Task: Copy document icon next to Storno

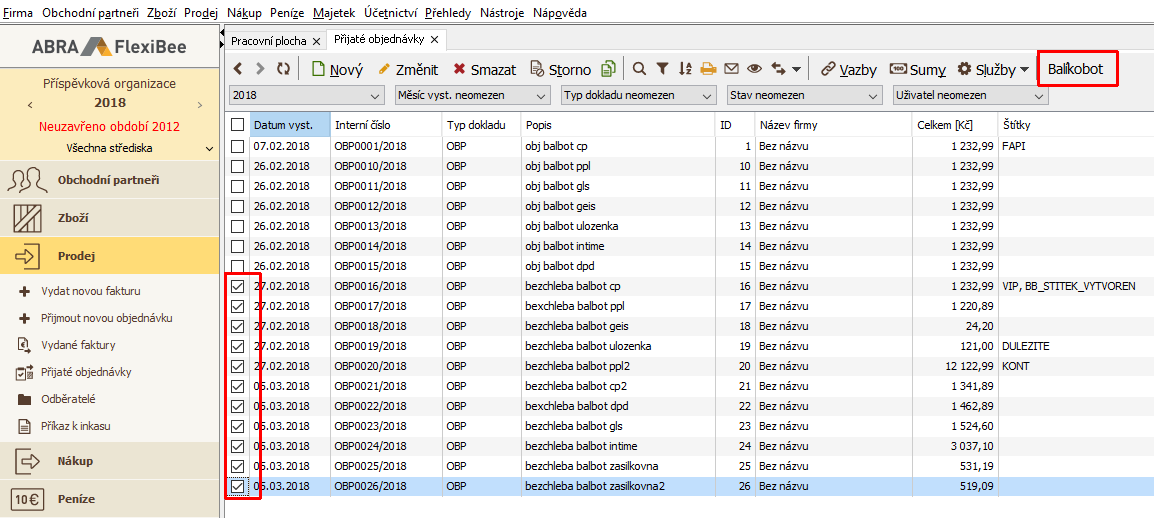Action: (608, 69)
